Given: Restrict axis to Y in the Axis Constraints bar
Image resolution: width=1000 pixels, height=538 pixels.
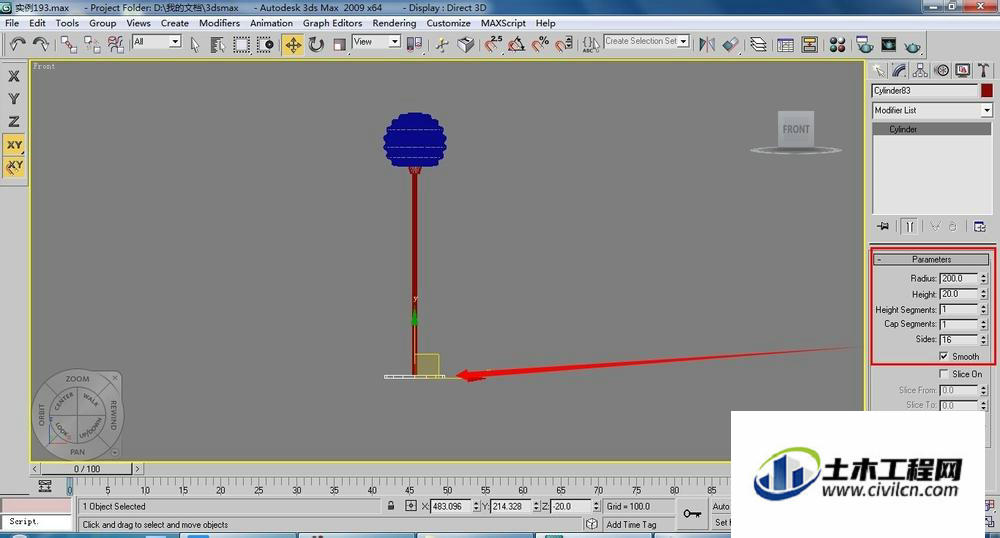Looking at the screenshot, I should tap(13, 99).
